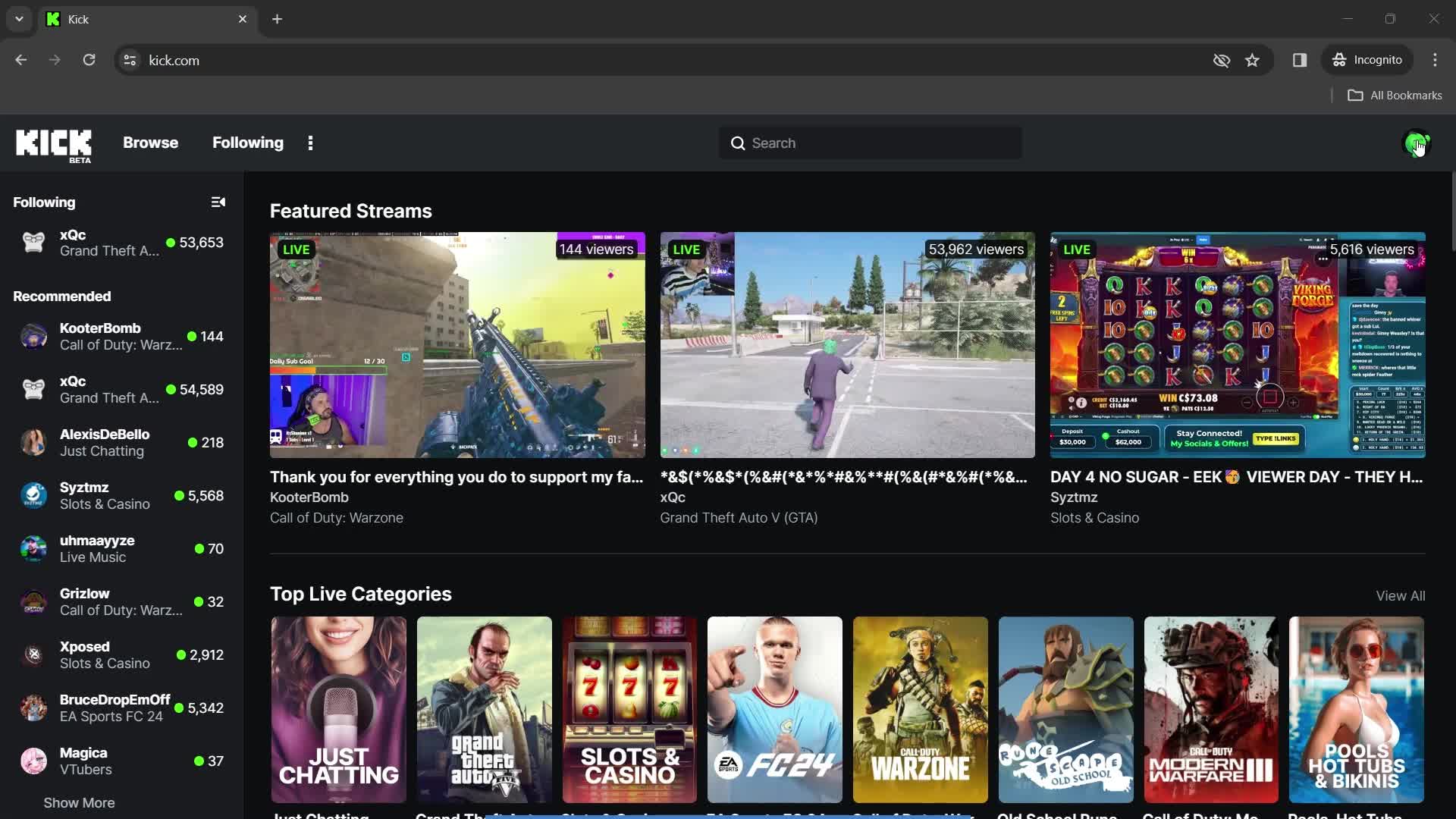
Task: Expand the Show More in Following sidebar
Action: click(x=79, y=802)
